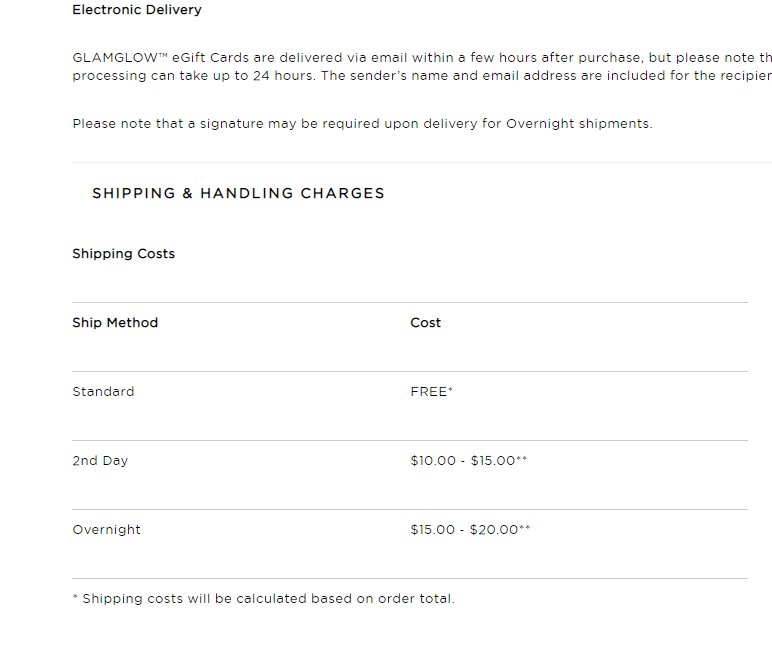772x667 pixels.
Task: Click the Shipping Costs subheading
Action: pos(124,254)
